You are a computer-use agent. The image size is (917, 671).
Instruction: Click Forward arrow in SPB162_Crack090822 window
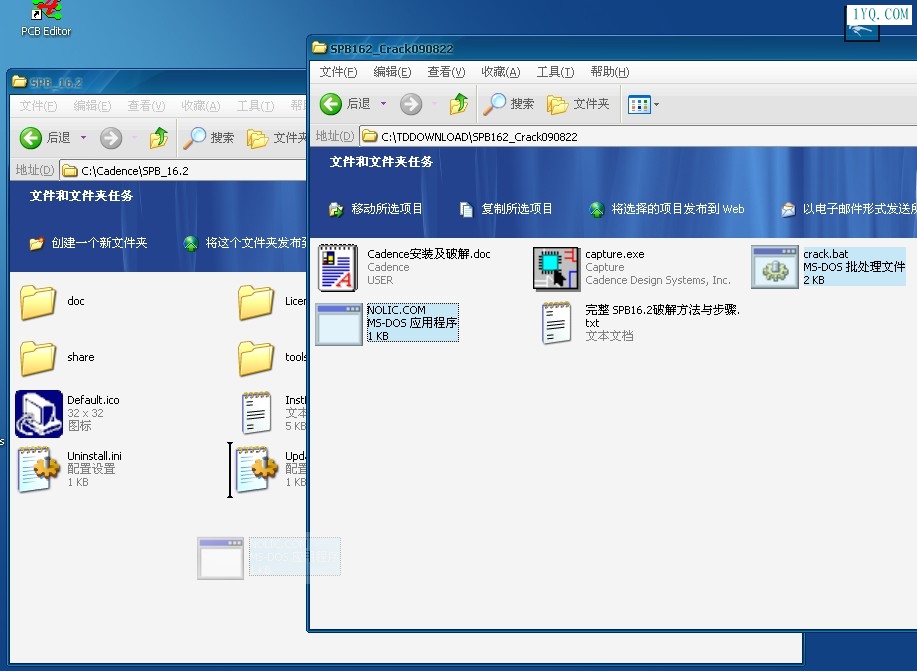(x=411, y=104)
